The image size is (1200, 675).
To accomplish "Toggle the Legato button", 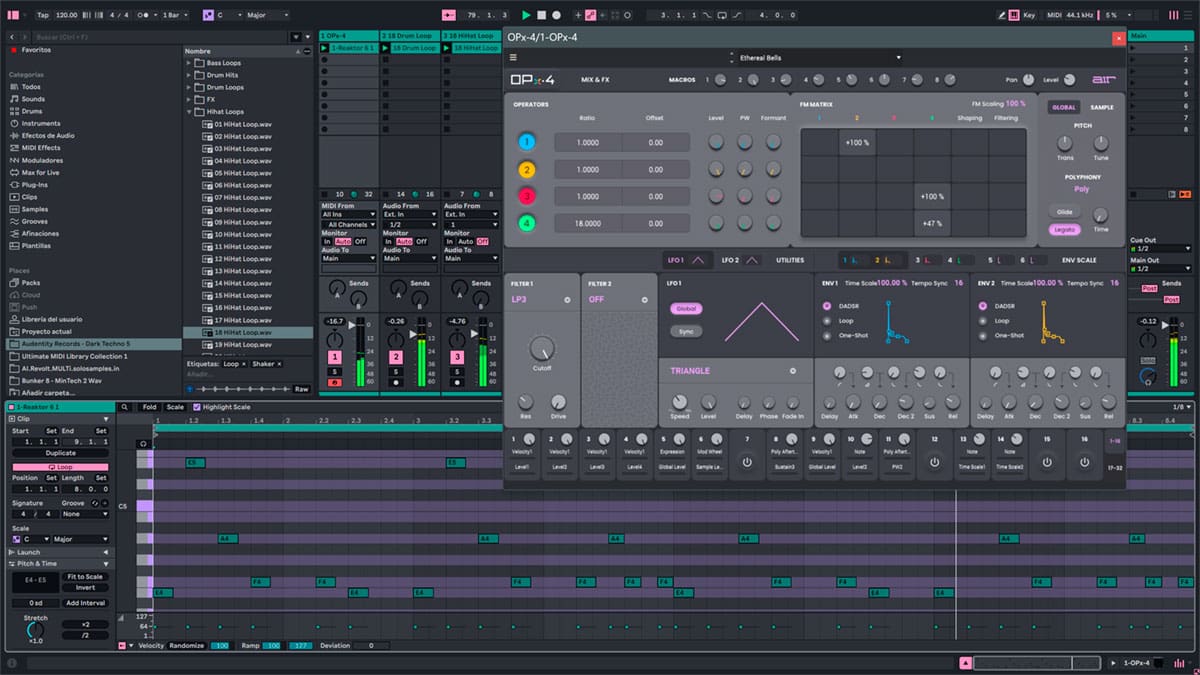I will tap(1065, 229).
